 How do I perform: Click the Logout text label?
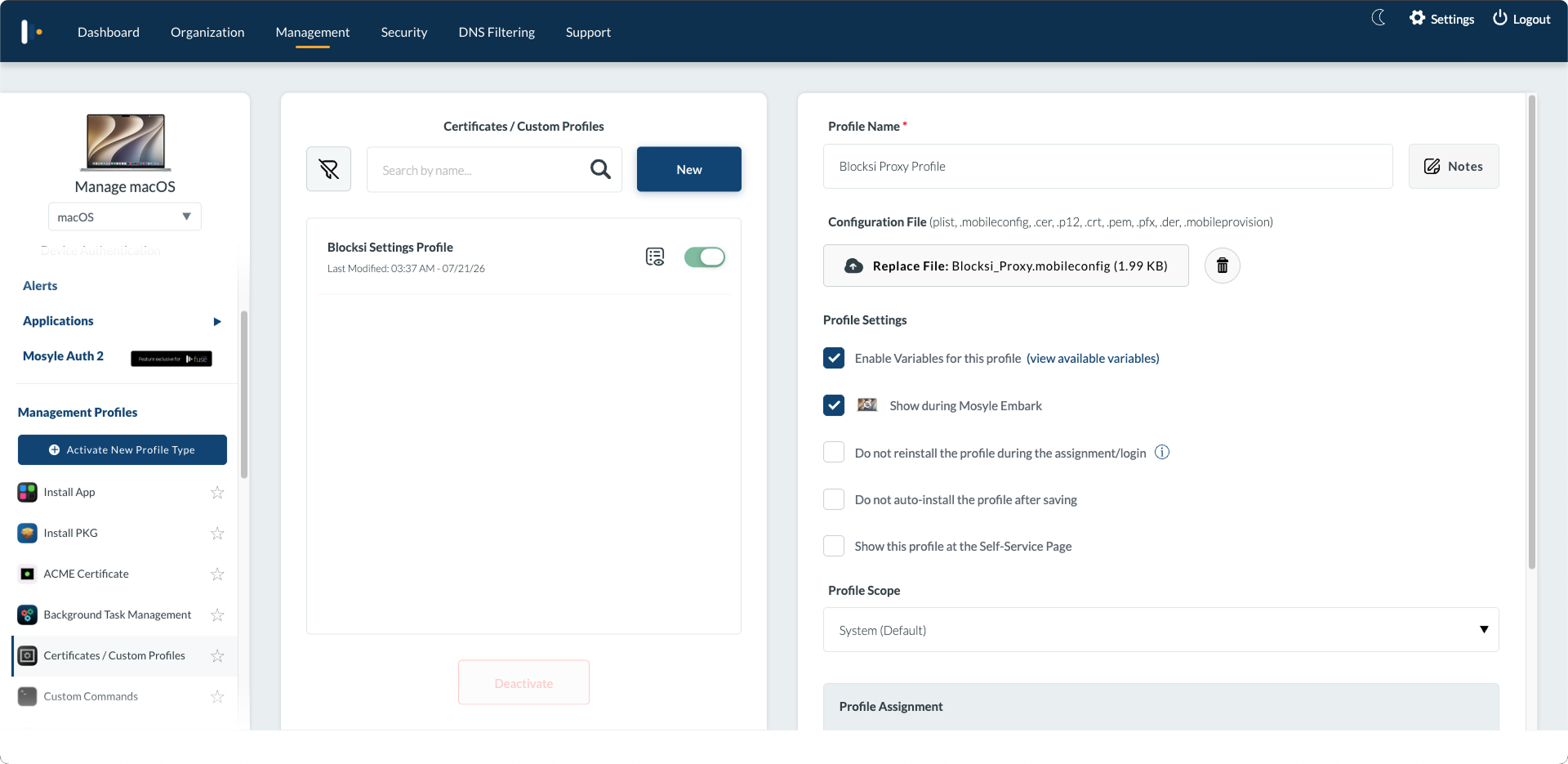1531,19
